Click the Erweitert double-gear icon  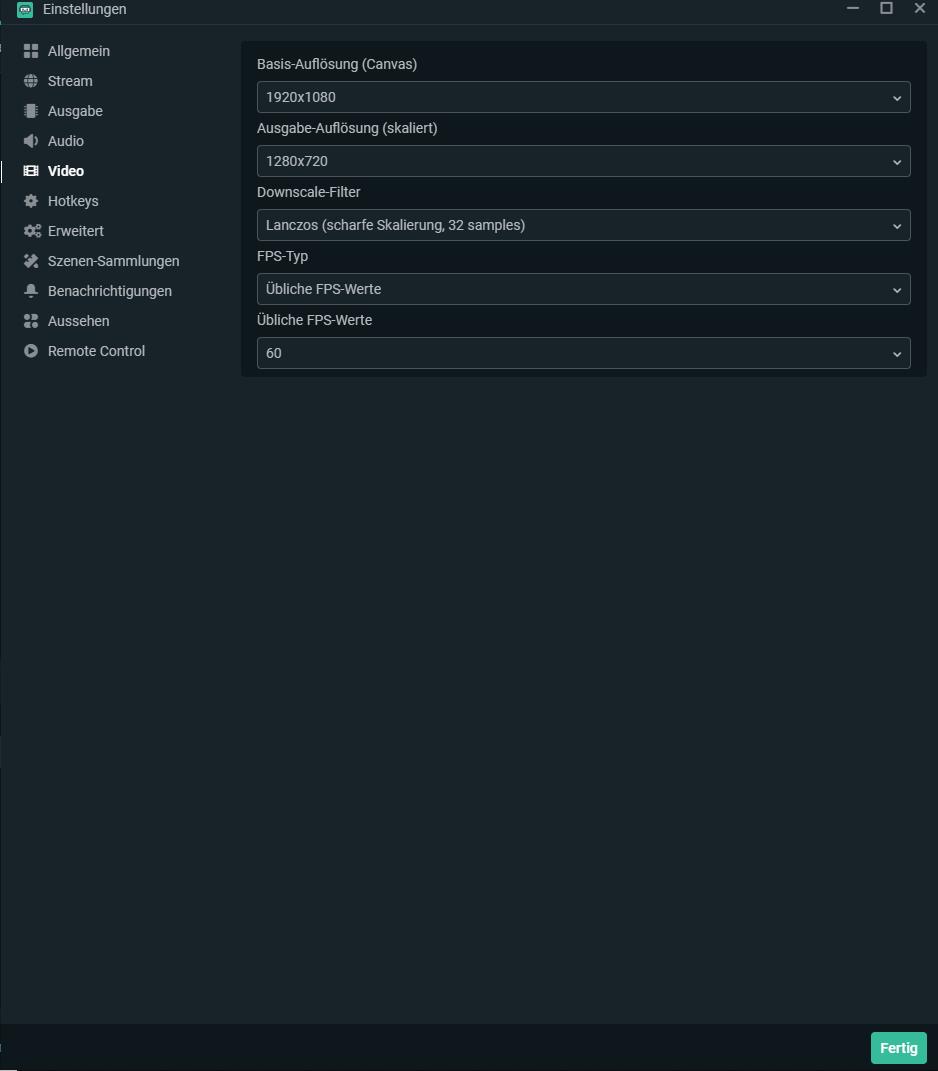[x=32, y=231]
